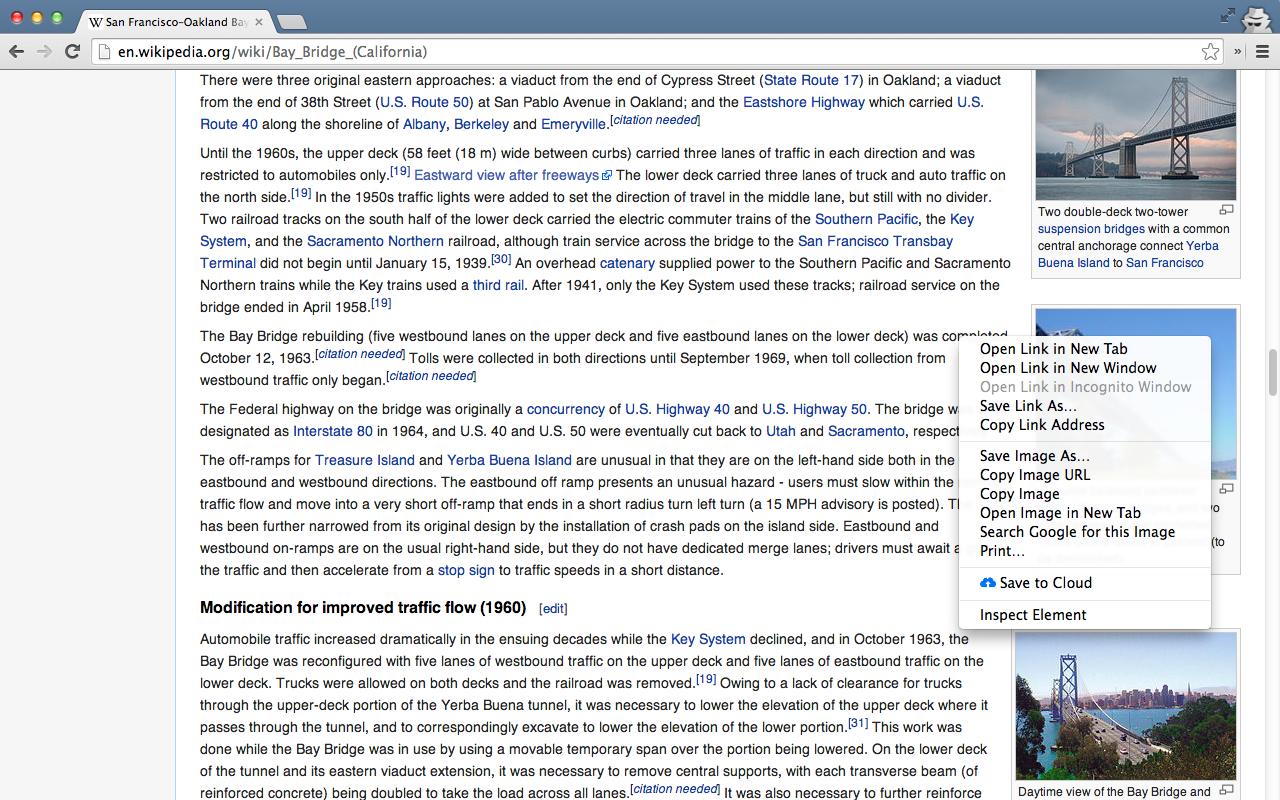The width and height of the screenshot is (1280, 800).
Task: Click the greyed Open Link in Incognito Window
Action: coord(1086,387)
